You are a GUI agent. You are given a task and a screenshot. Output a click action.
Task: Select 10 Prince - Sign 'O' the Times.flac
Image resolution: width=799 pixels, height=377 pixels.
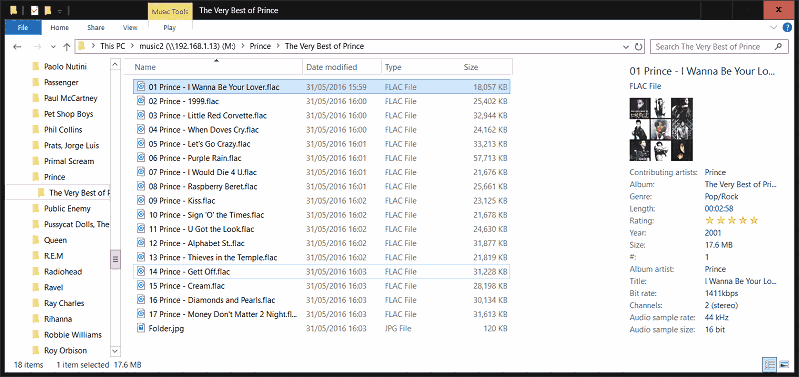[322, 215]
